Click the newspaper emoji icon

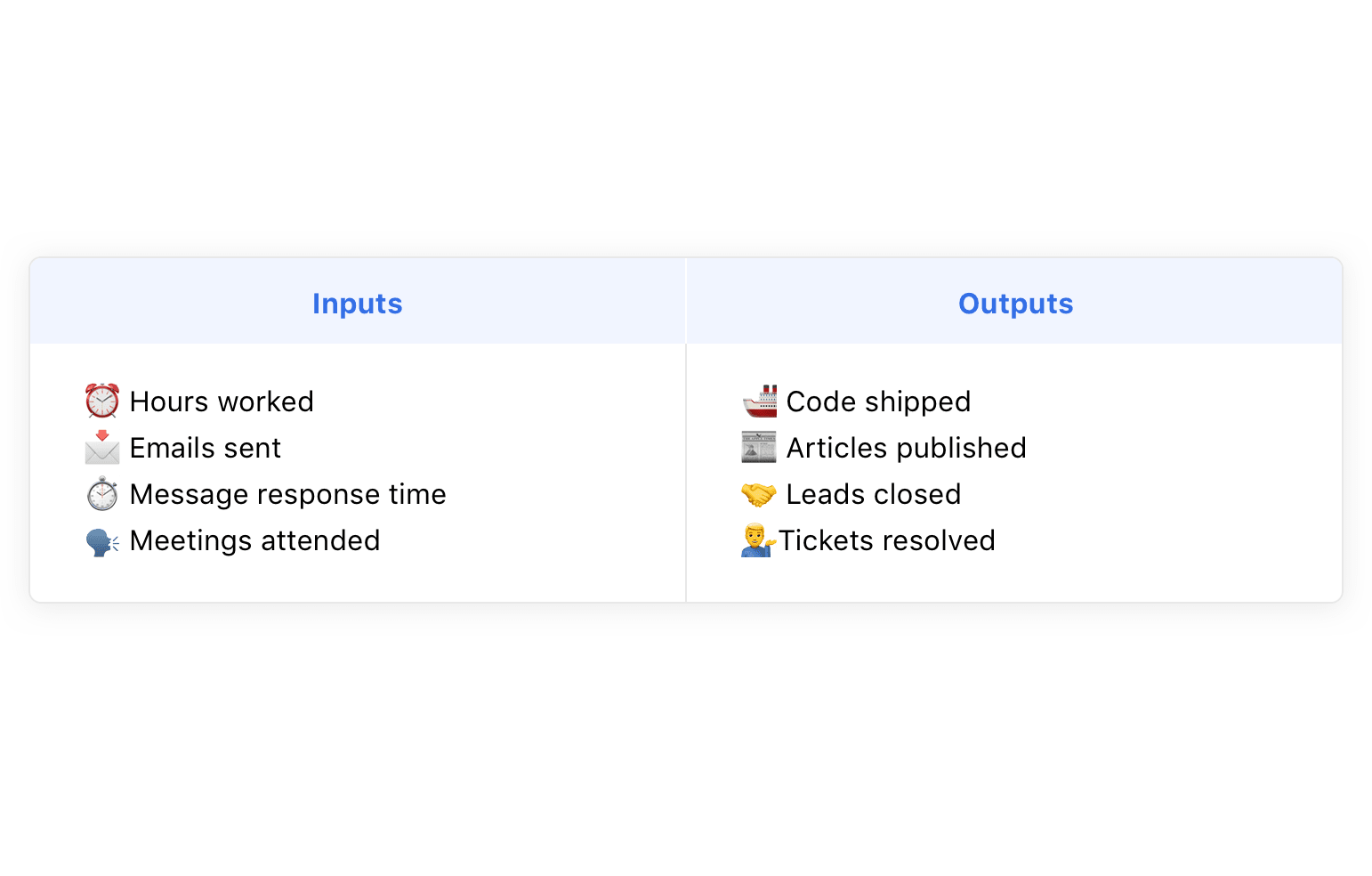tap(759, 448)
